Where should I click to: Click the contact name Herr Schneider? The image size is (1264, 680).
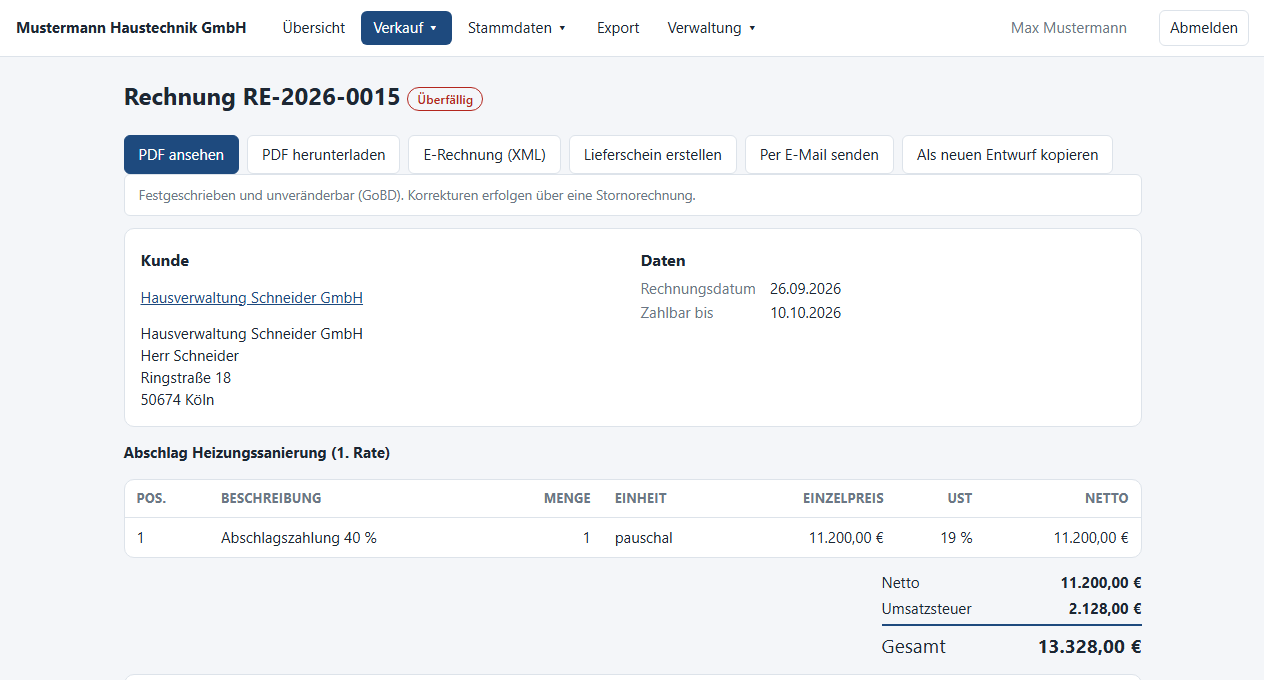[190, 356]
